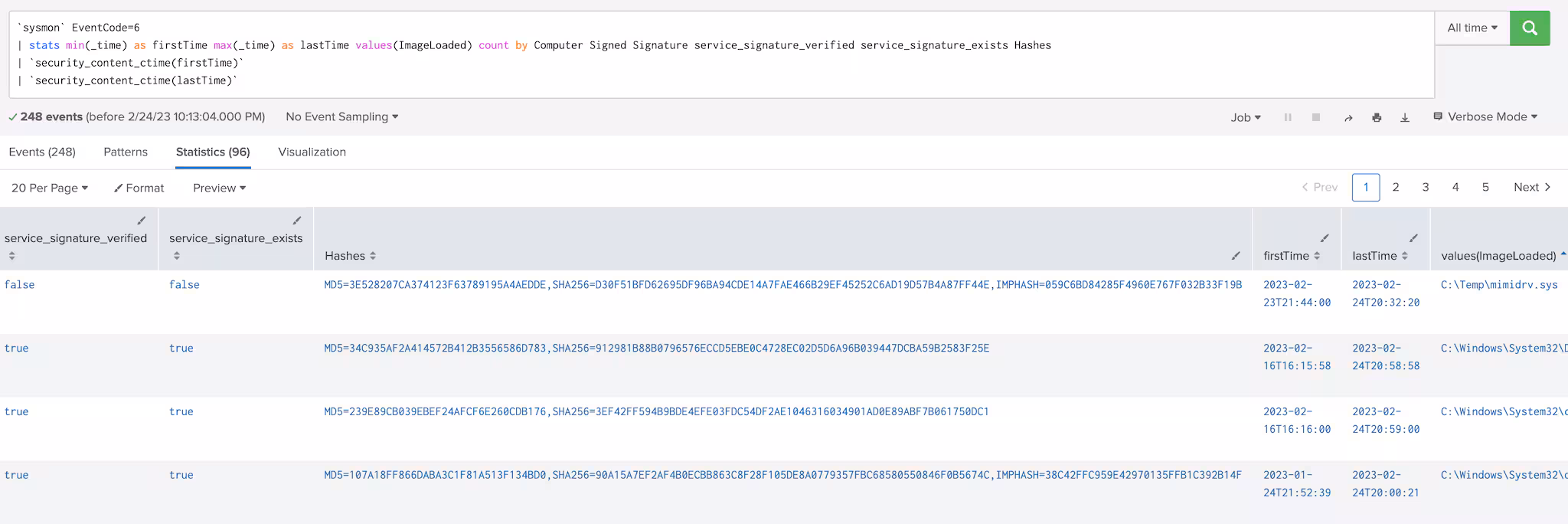This screenshot has width=1568, height=524.
Task: Edit service_signature_verified column pencil icon
Action: pos(142,221)
